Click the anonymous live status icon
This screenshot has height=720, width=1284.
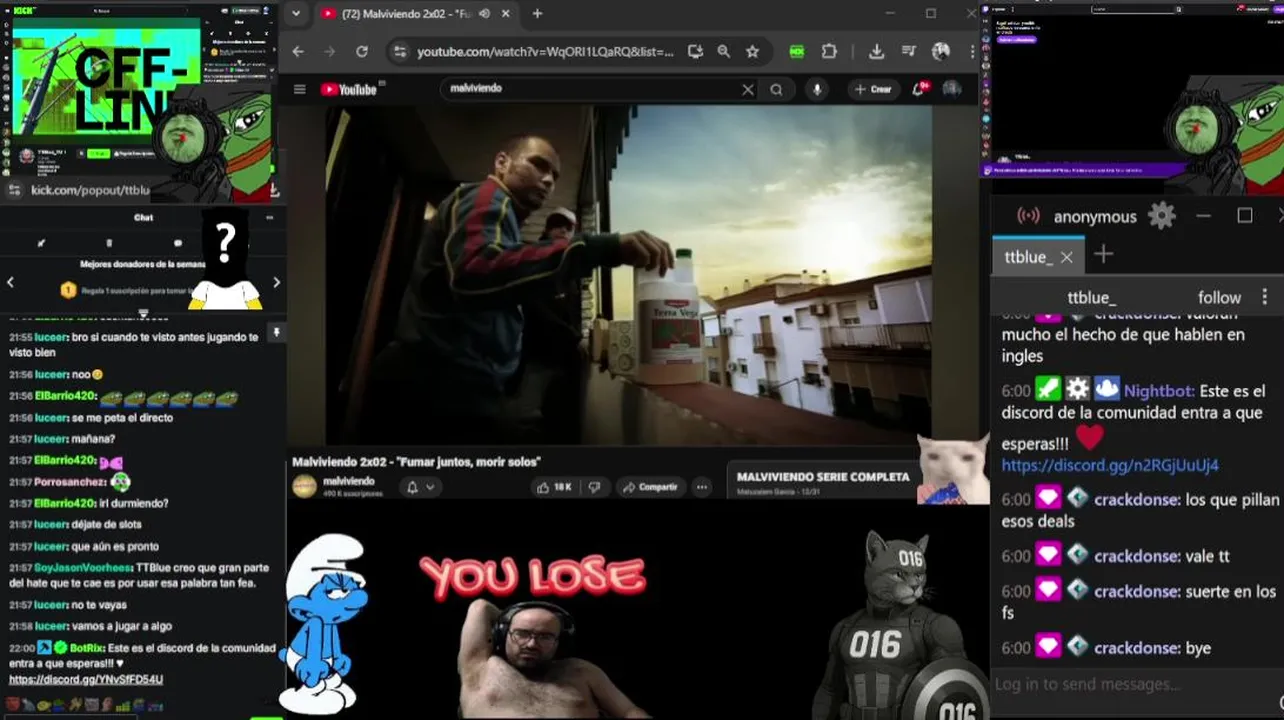(x=1028, y=216)
